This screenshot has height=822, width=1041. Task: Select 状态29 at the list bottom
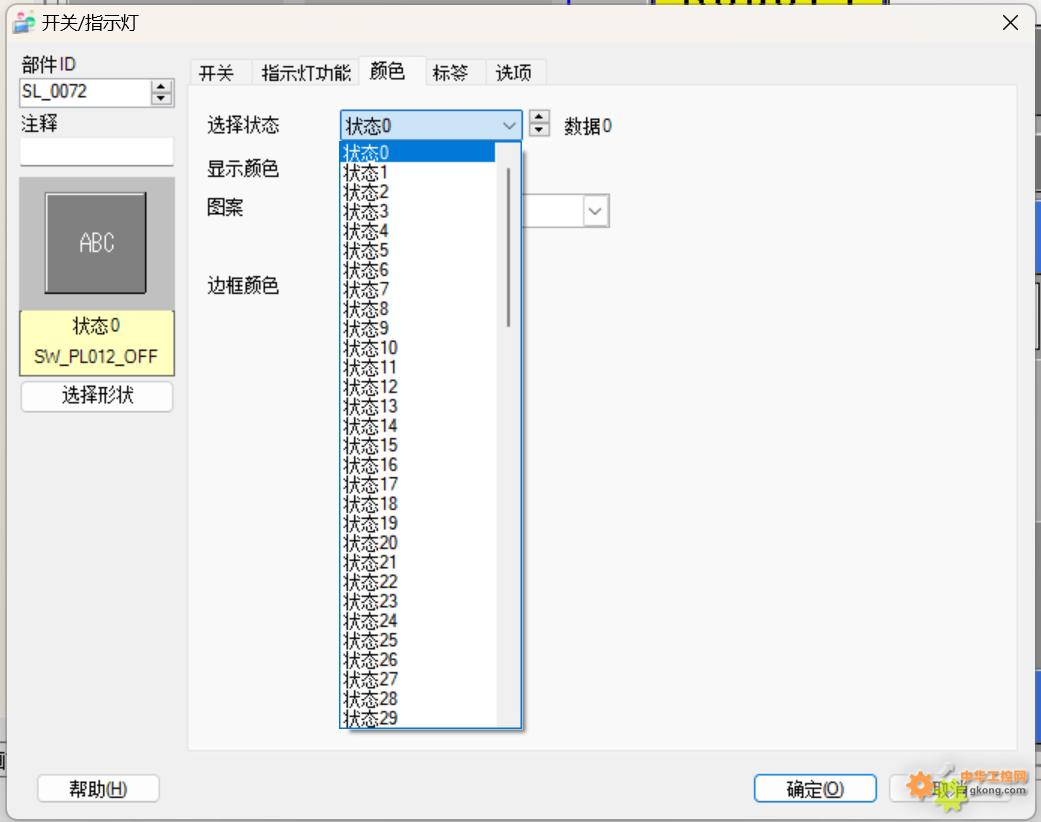tap(370, 717)
